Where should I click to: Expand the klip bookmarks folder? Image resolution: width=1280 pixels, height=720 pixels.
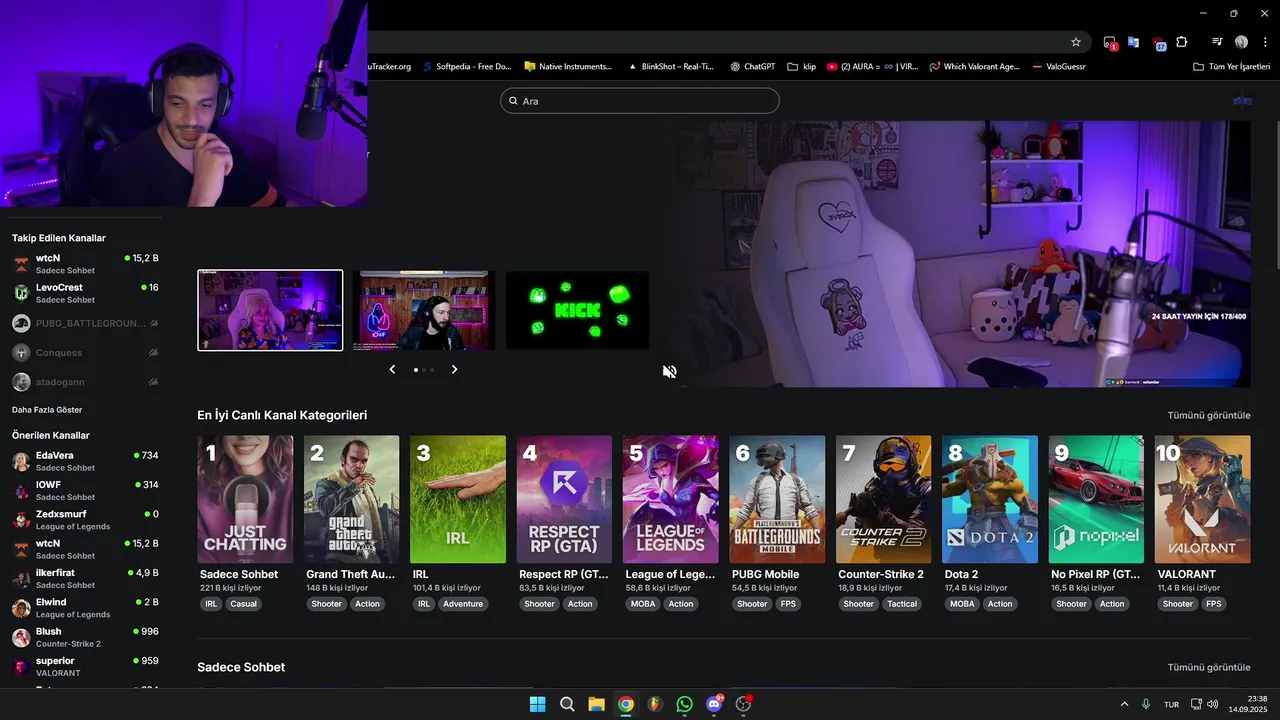pos(802,67)
